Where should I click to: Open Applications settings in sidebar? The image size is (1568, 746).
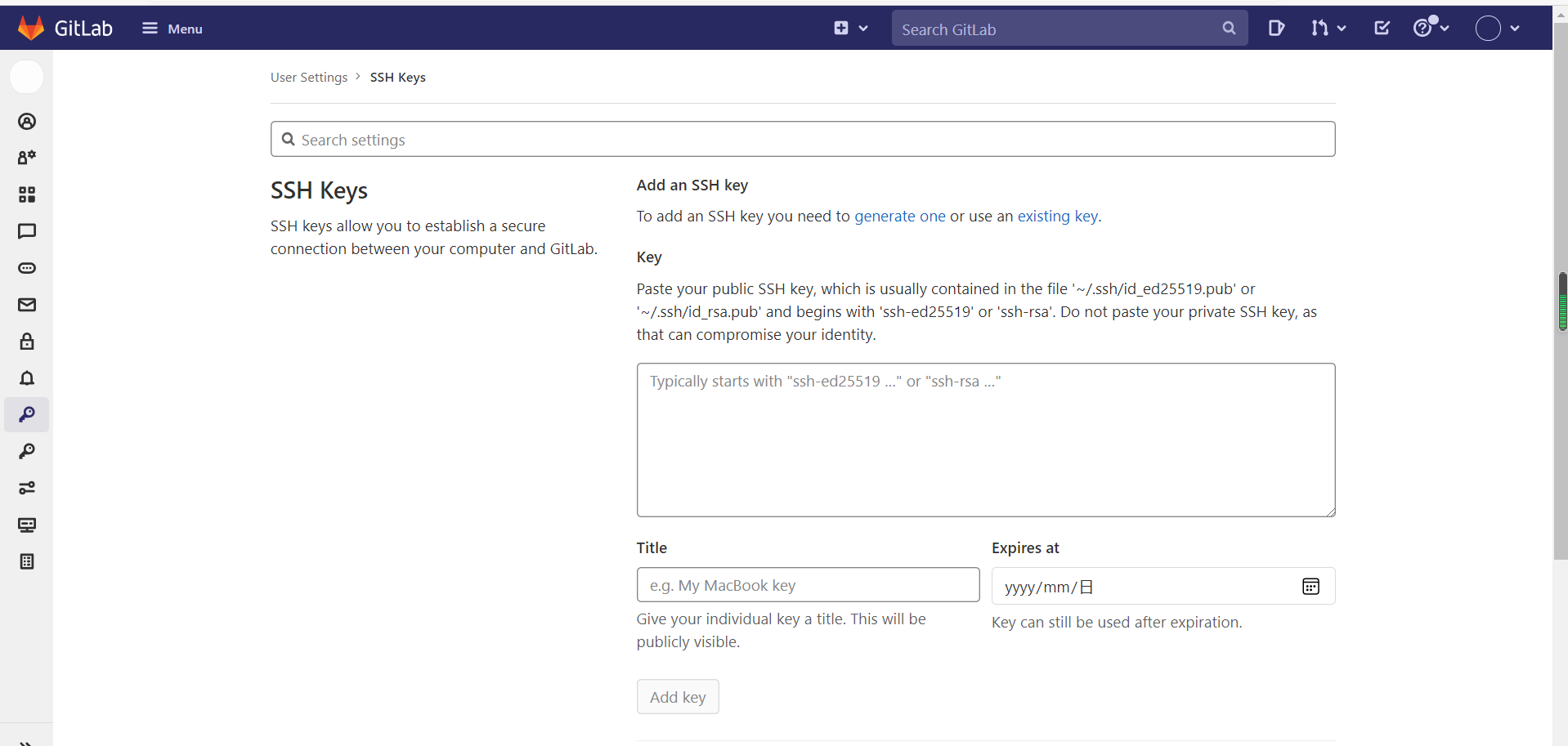tap(27, 194)
